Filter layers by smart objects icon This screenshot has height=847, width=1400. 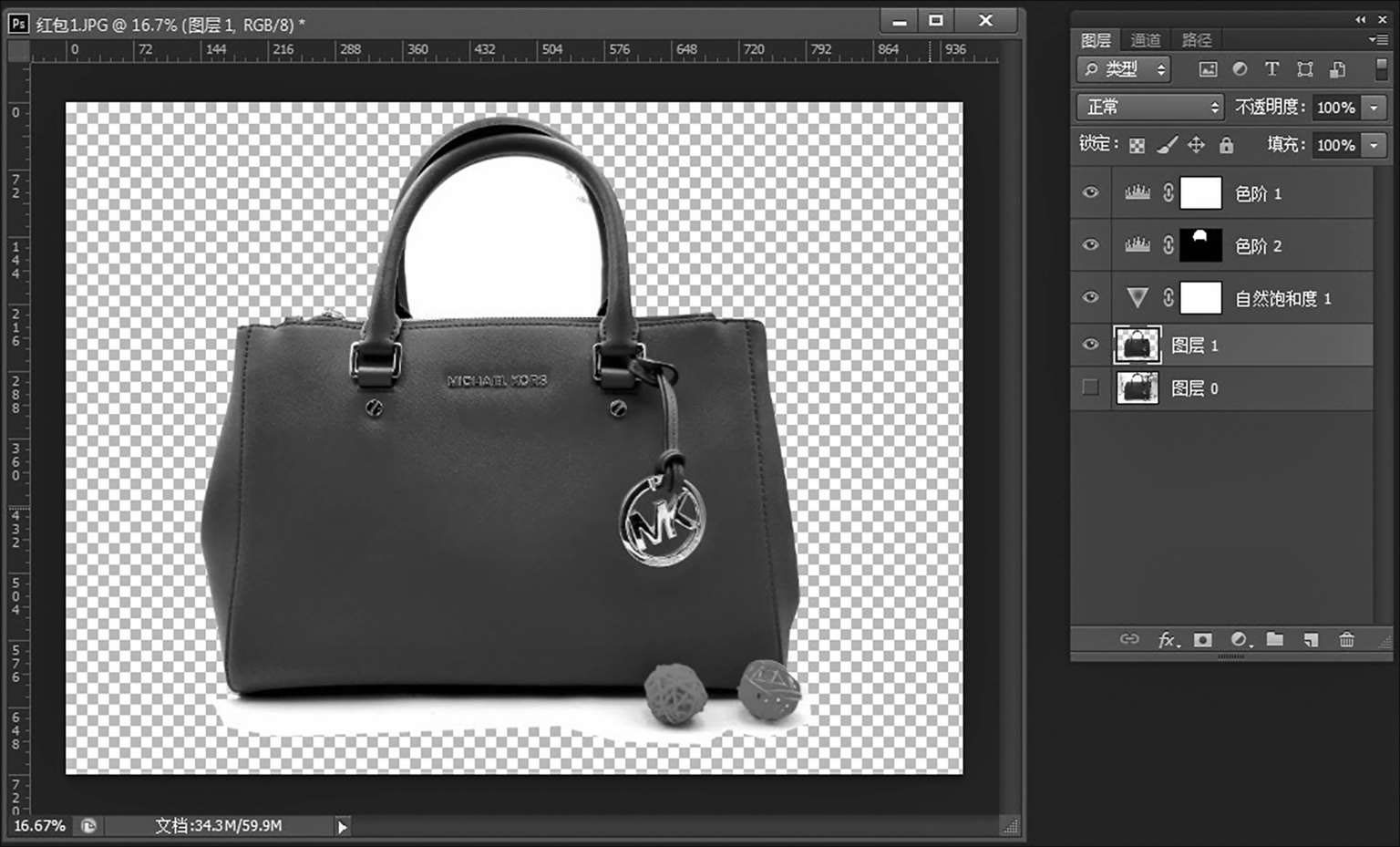pos(1337,69)
